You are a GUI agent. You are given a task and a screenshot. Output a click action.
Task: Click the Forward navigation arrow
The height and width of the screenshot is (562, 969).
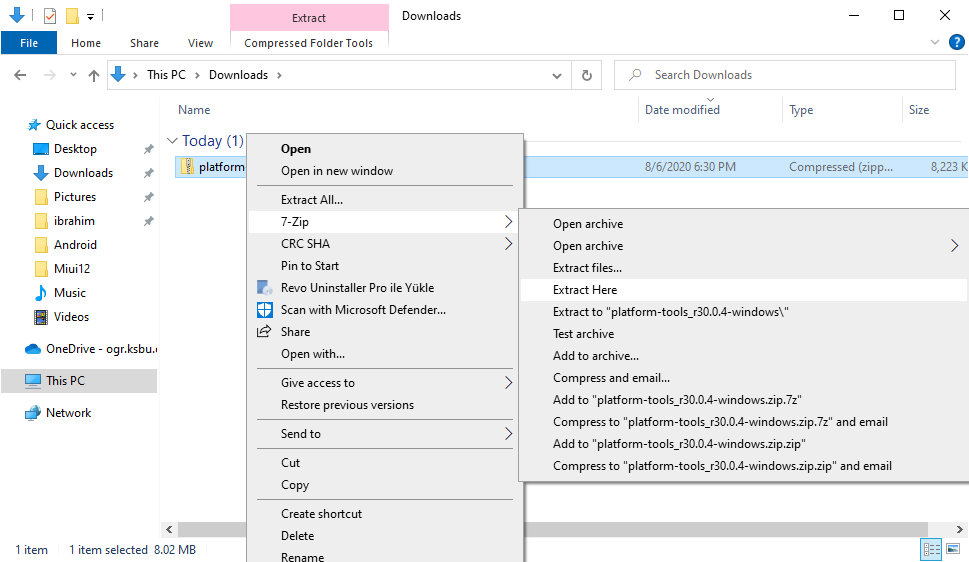click(x=49, y=75)
